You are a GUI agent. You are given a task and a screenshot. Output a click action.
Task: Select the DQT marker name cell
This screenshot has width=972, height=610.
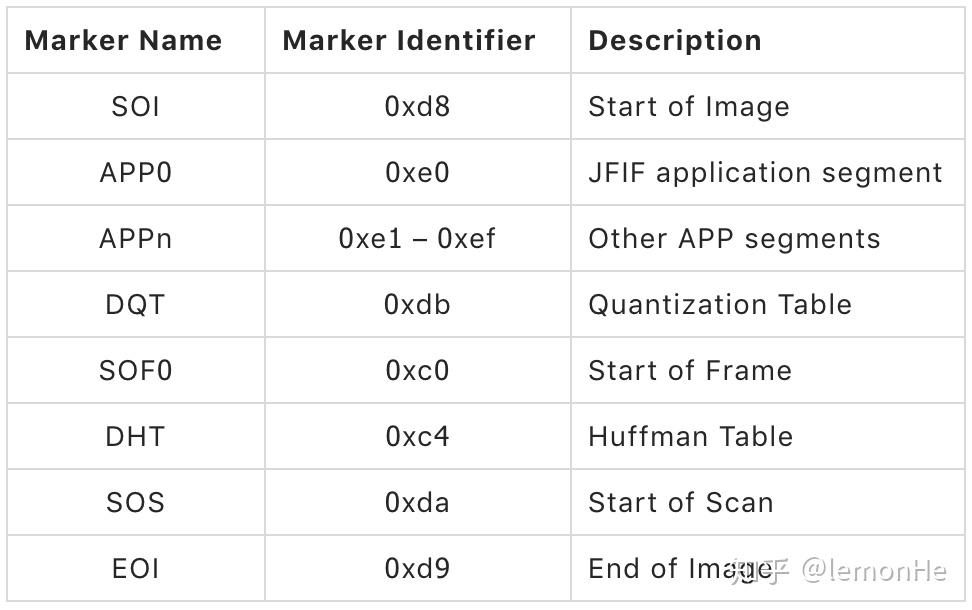tap(135, 305)
